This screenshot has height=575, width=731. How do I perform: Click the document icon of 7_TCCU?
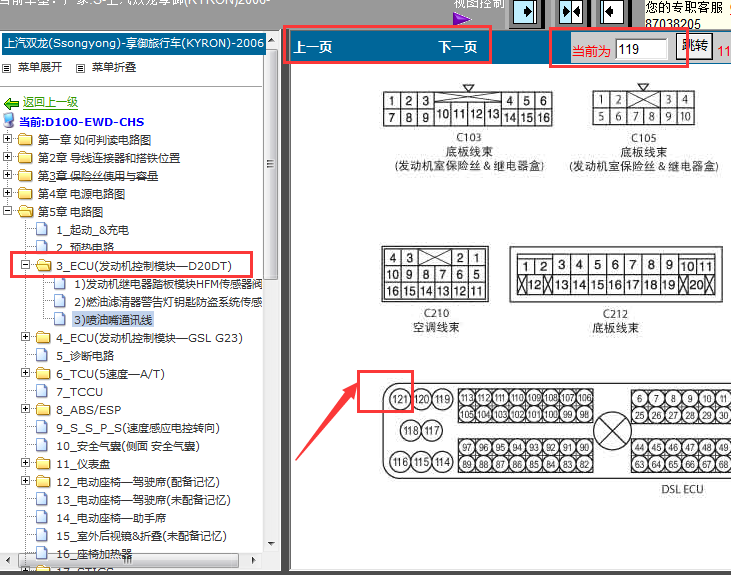[42, 391]
